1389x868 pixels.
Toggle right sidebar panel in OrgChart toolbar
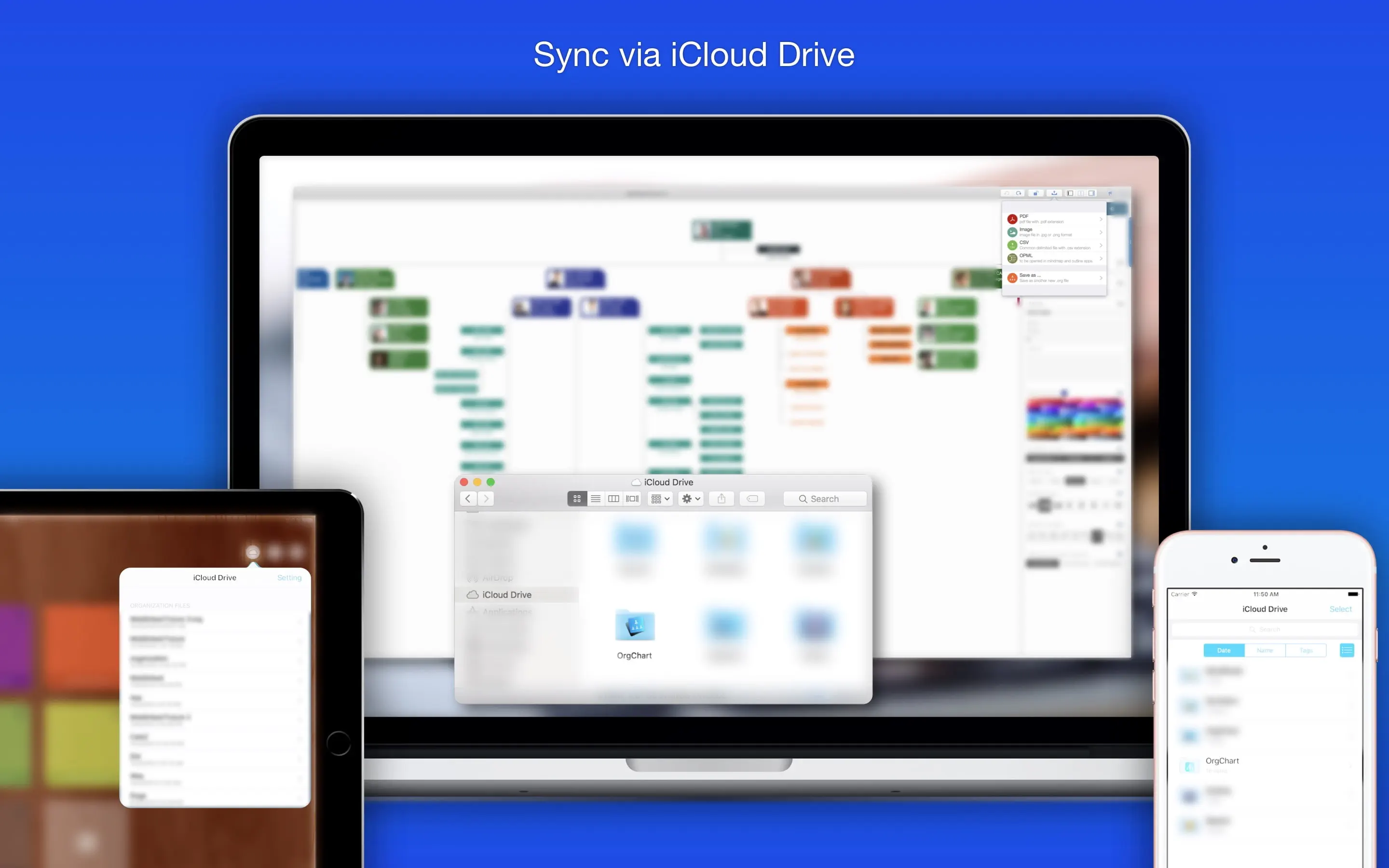tap(1091, 193)
